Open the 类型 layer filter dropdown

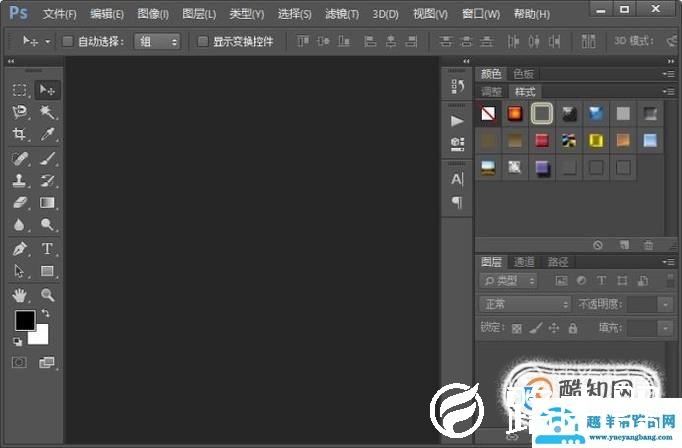(508, 281)
